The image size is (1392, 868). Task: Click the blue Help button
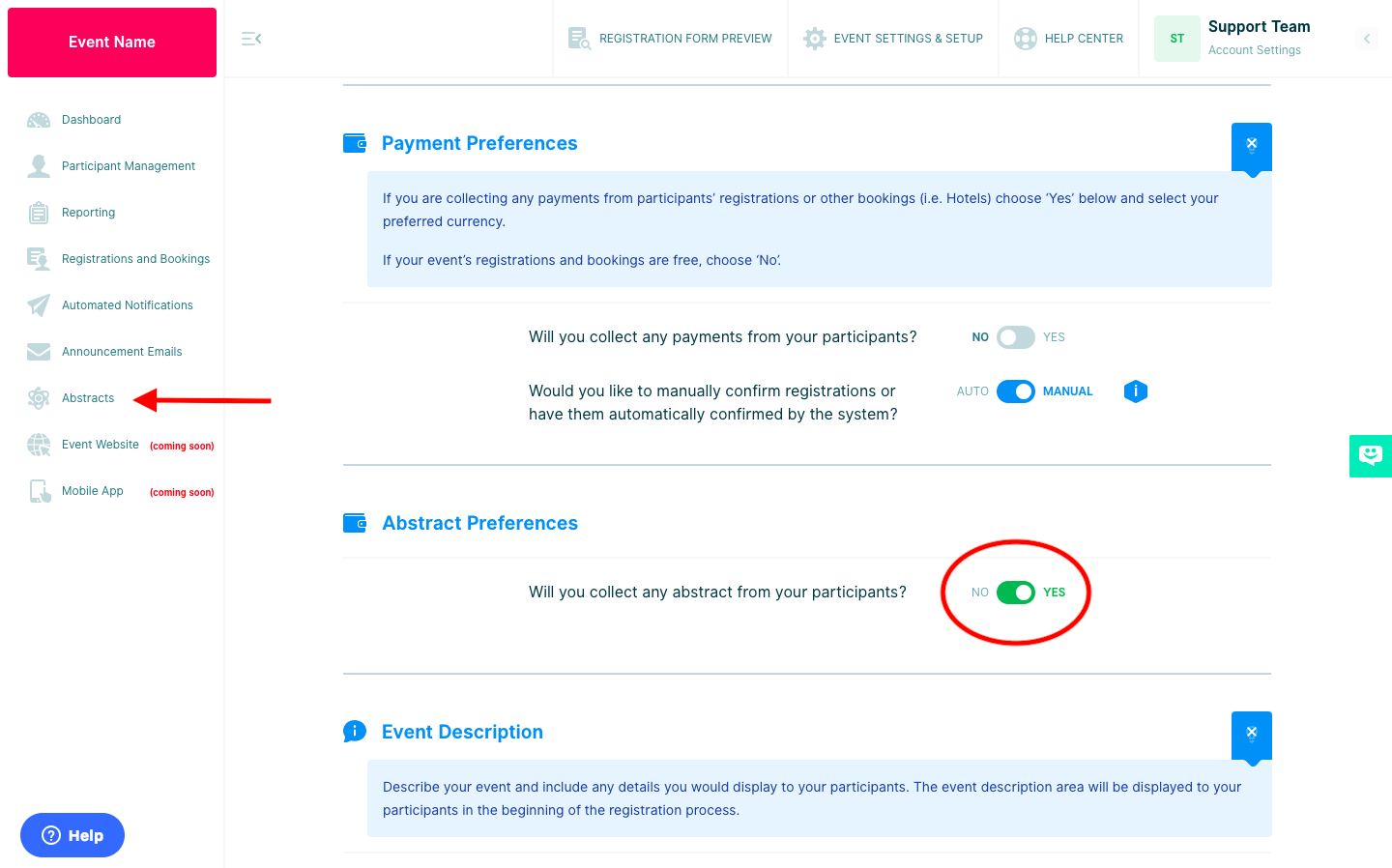72,835
